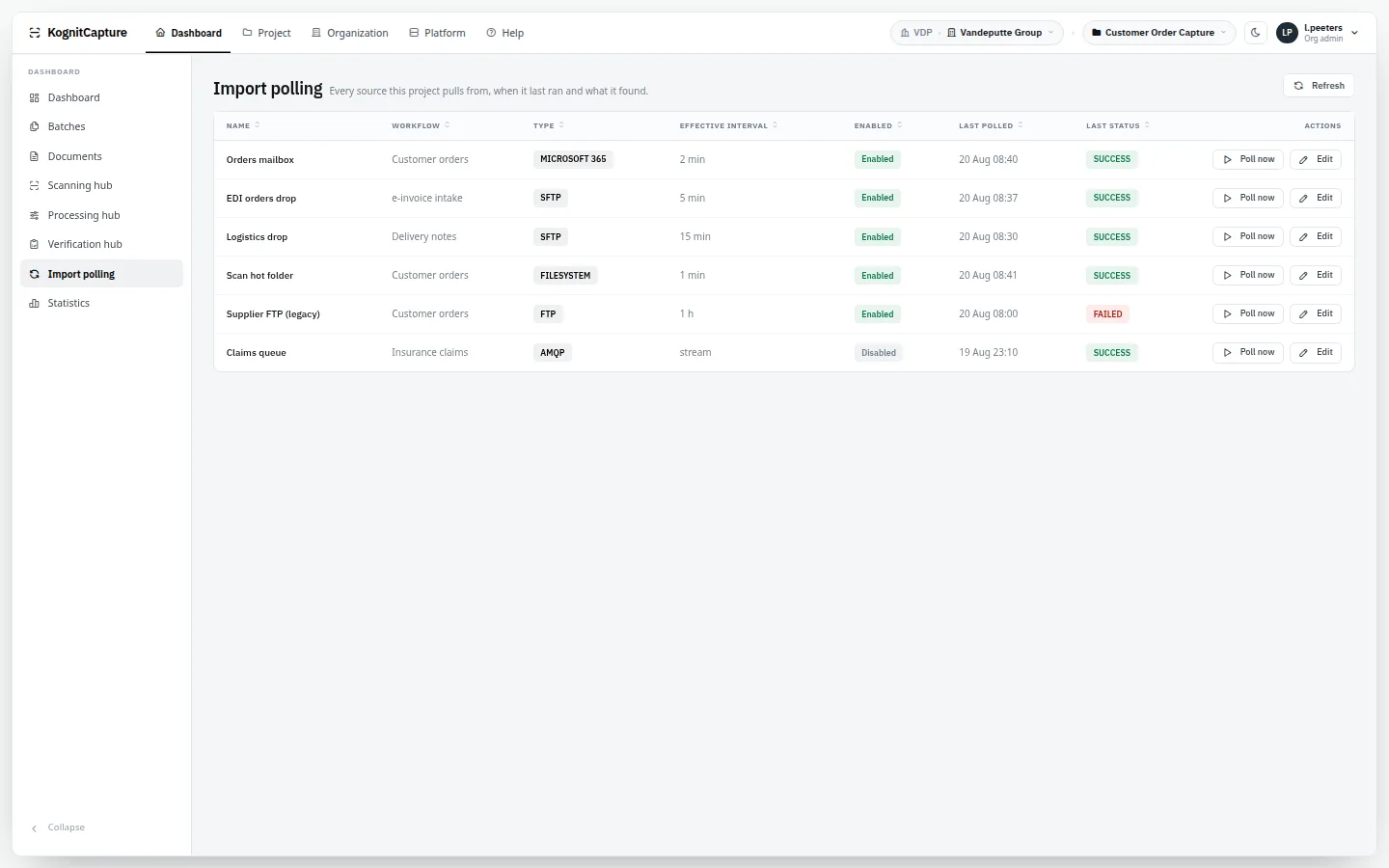1389x868 pixels.
Task: Go to Dashboard in the sidebar
Action: (x=101, y=97)
